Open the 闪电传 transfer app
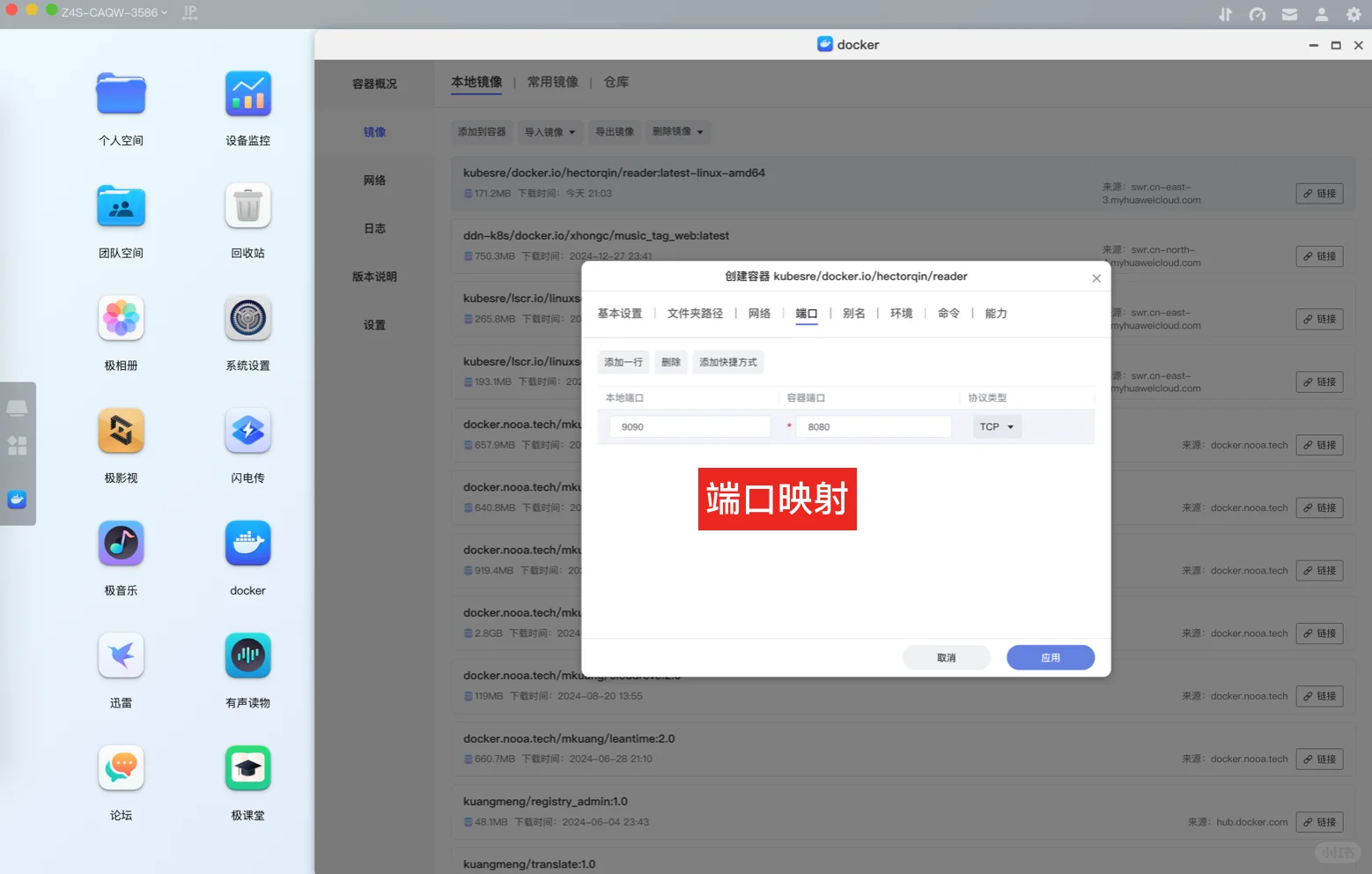The width and height of the screenshot is (1372, 874). [x=247, y=431]
